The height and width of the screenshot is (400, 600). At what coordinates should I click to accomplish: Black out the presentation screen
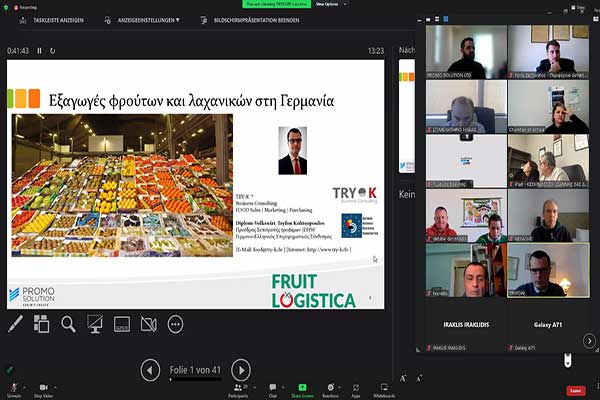click(95, 324)
